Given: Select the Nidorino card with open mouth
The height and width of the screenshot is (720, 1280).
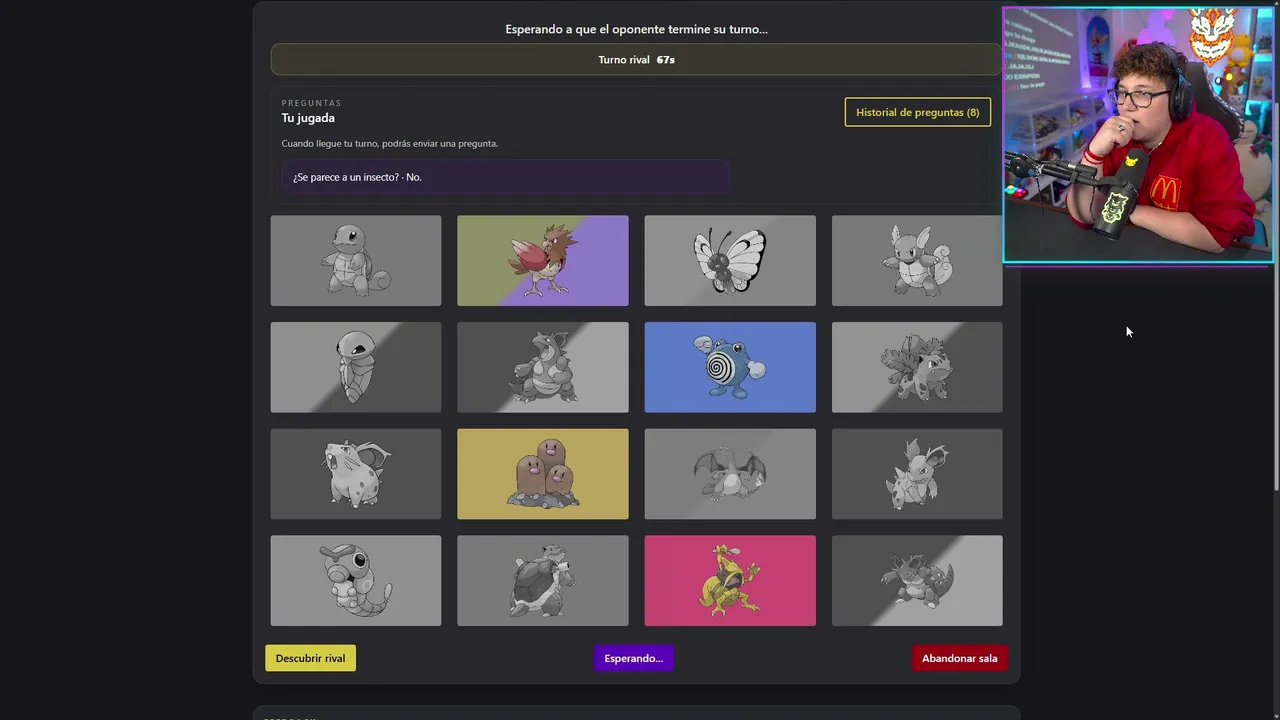Looking at the screenshot, I should pyautogui.click(x=355, y=474).
